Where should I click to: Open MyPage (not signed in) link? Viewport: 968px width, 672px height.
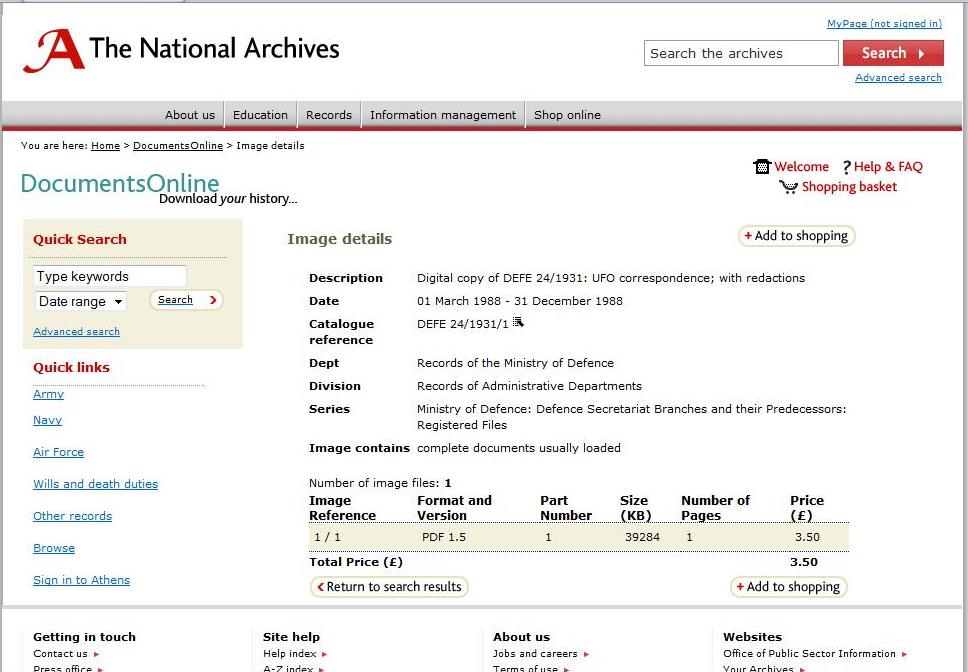coord(884,23)
